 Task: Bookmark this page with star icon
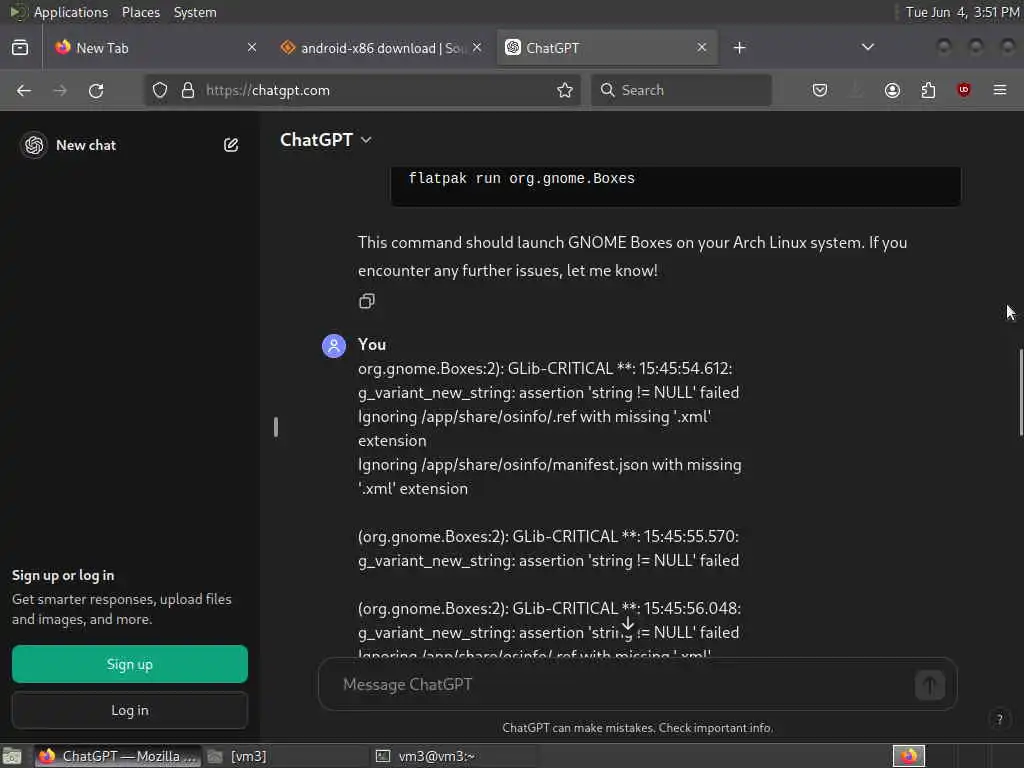click(565, 90)
